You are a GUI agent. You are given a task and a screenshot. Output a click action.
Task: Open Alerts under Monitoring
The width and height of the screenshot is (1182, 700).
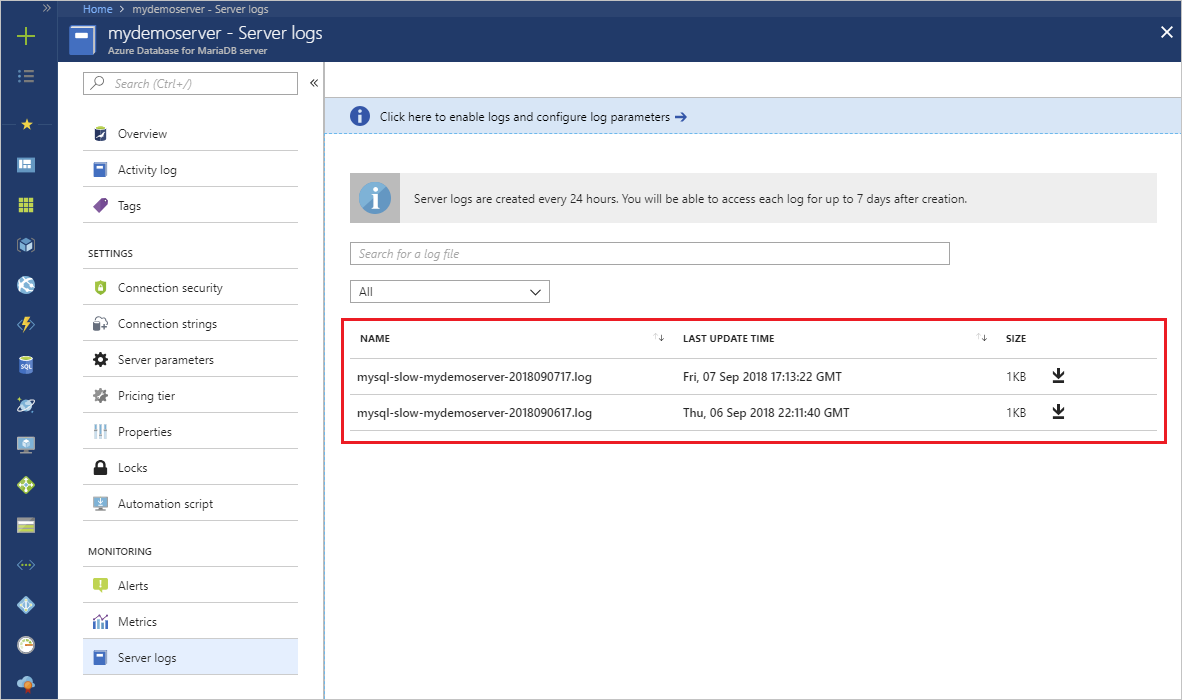click(x=190, y=585)
